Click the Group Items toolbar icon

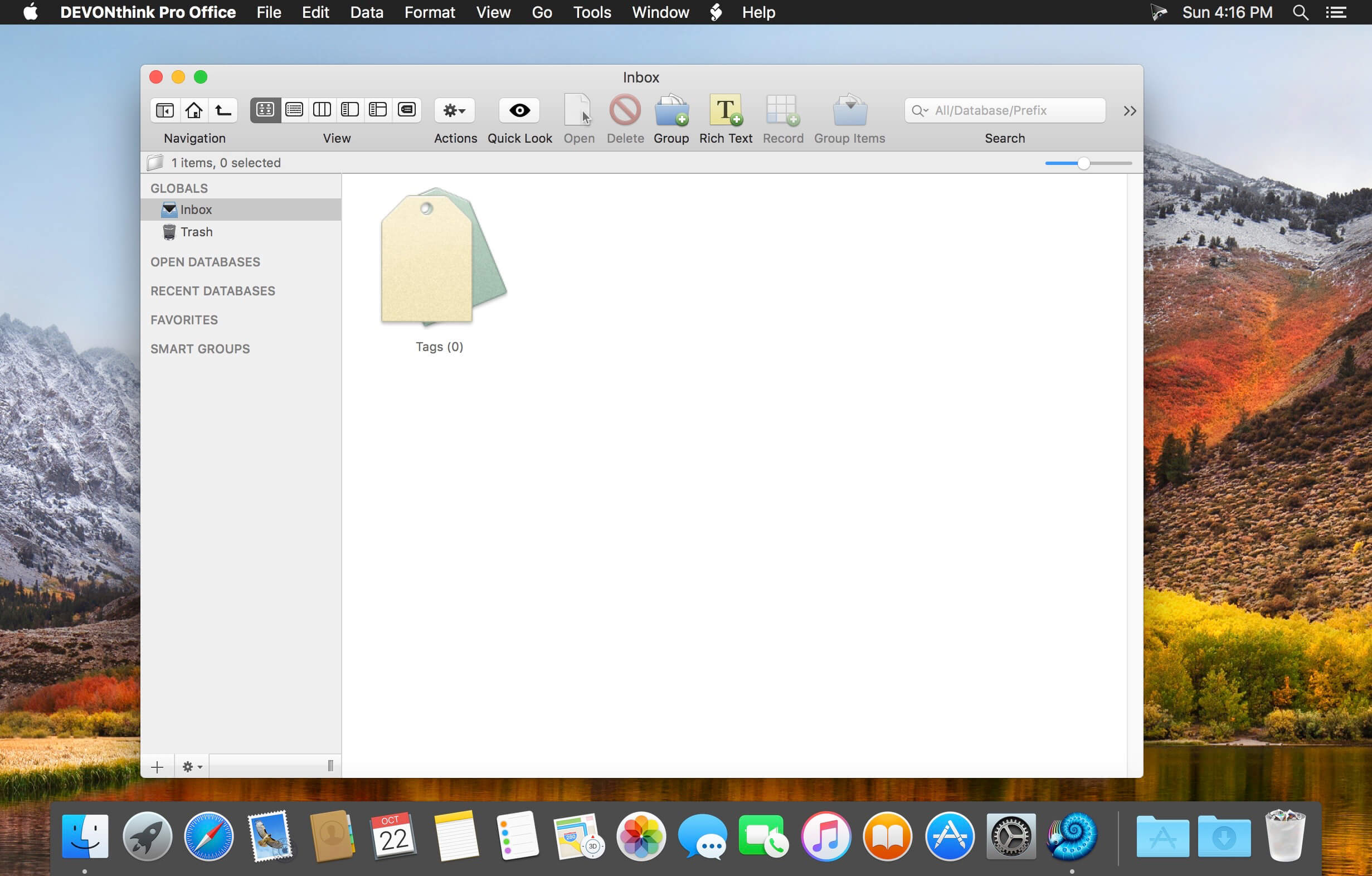click(x=849, y=110)
